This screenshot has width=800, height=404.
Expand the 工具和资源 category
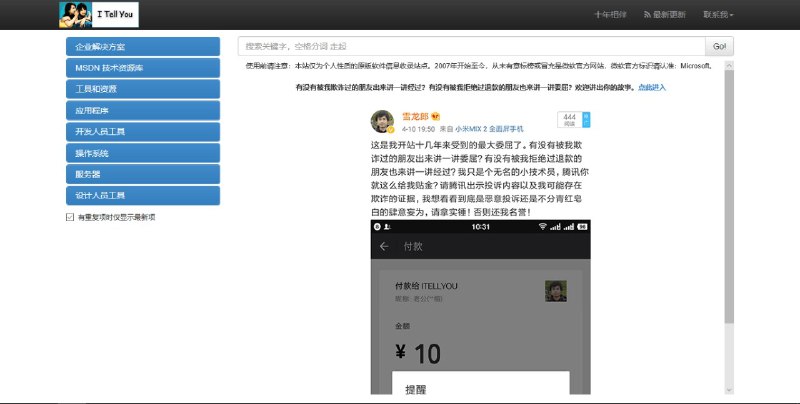(143, 89)
